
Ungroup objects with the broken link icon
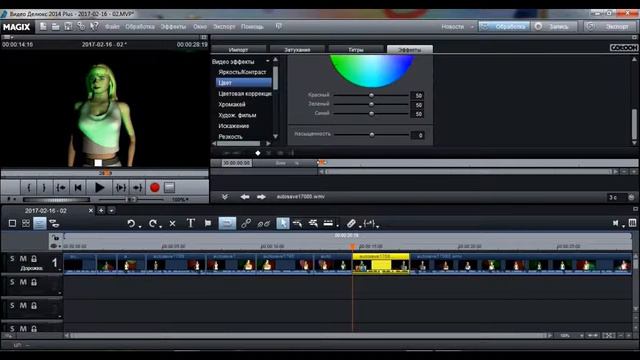264,223
